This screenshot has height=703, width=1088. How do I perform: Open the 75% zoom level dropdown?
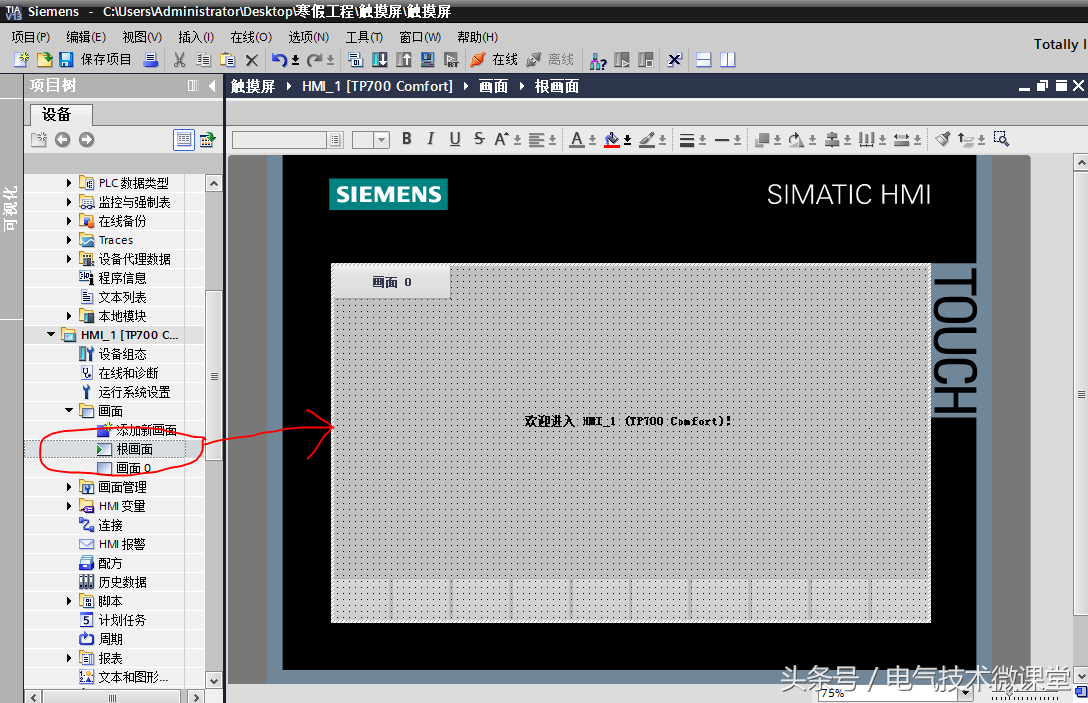click(965, 693)
